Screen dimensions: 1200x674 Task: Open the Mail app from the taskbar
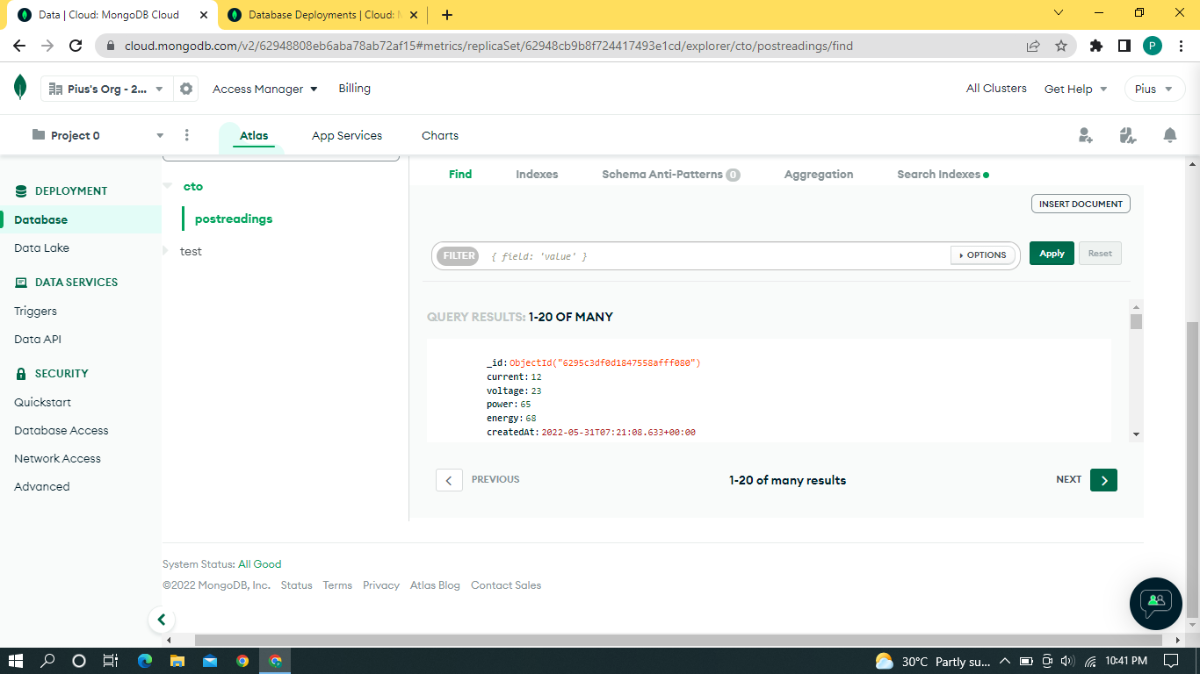[x=210, y=661]
